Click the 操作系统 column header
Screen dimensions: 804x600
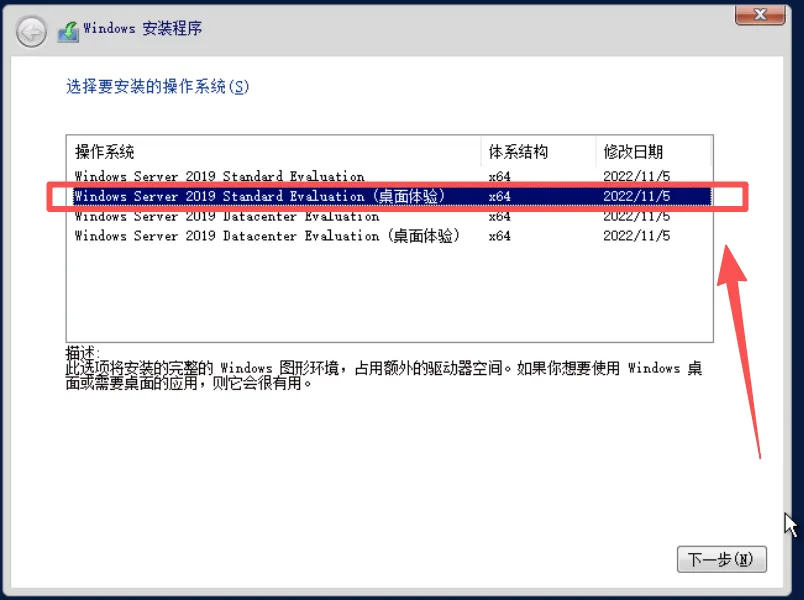pyautogui.click(x=274, y=152)
